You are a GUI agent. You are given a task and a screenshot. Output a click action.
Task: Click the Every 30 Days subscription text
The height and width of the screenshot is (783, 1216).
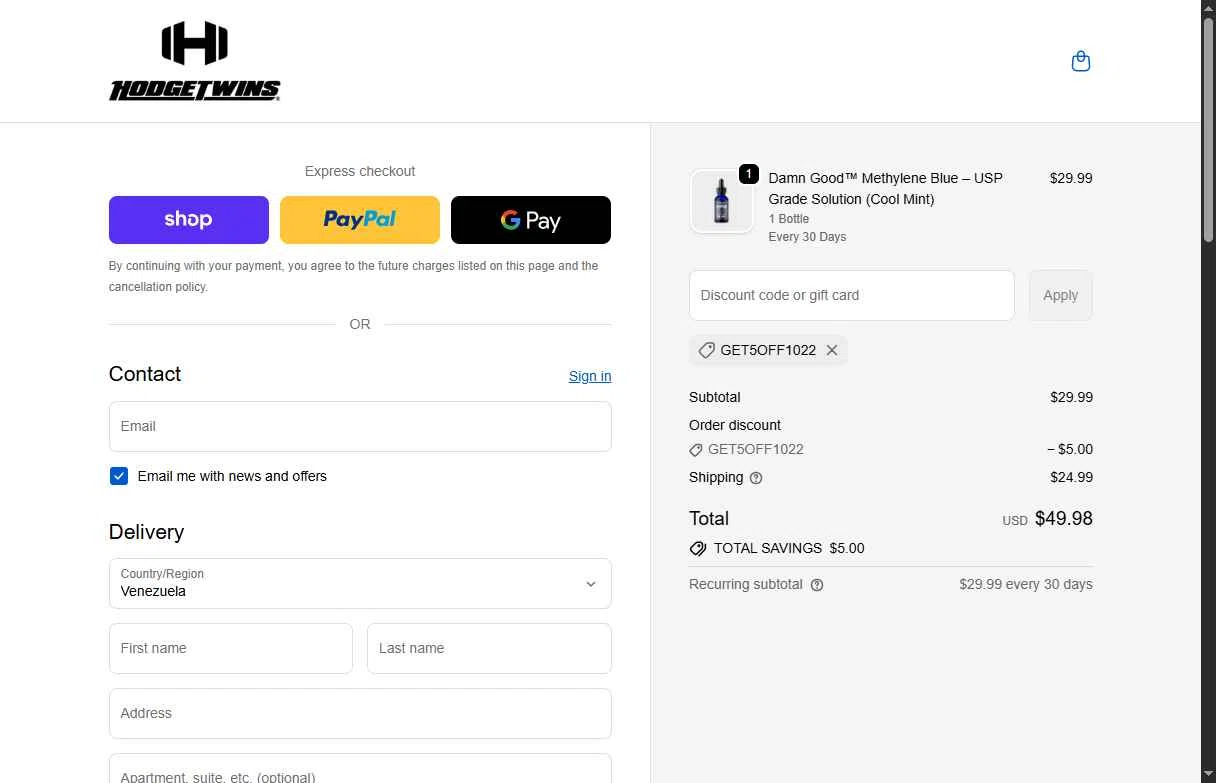(x=807, y=237)
